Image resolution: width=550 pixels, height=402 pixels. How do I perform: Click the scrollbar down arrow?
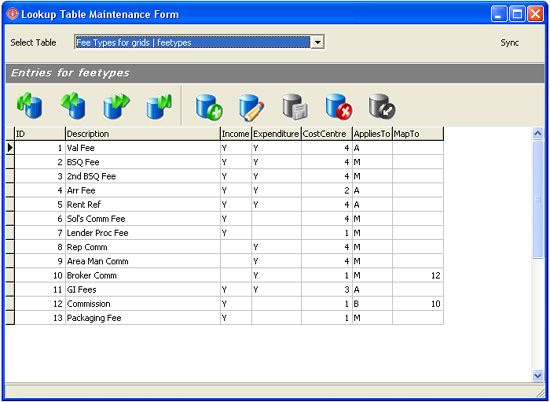coord(538,376)
